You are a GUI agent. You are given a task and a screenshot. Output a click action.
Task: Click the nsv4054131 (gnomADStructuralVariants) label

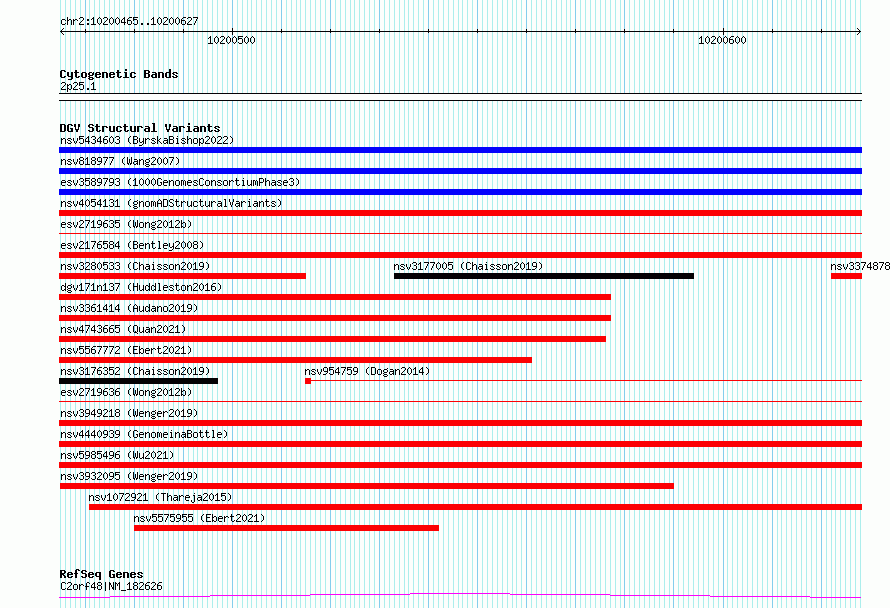(171, 203)
